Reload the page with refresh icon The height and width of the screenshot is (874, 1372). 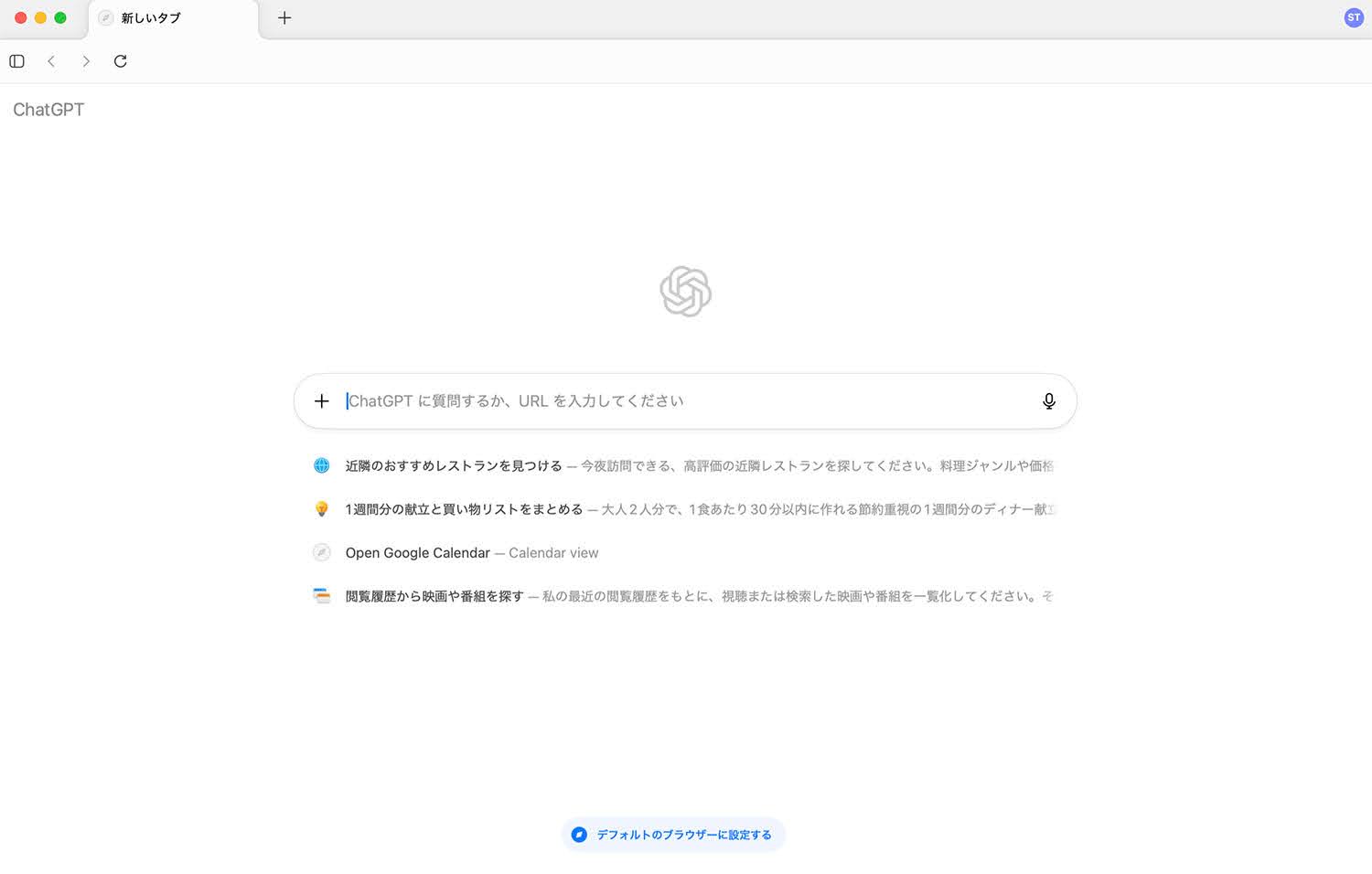(x=120, y=61)
